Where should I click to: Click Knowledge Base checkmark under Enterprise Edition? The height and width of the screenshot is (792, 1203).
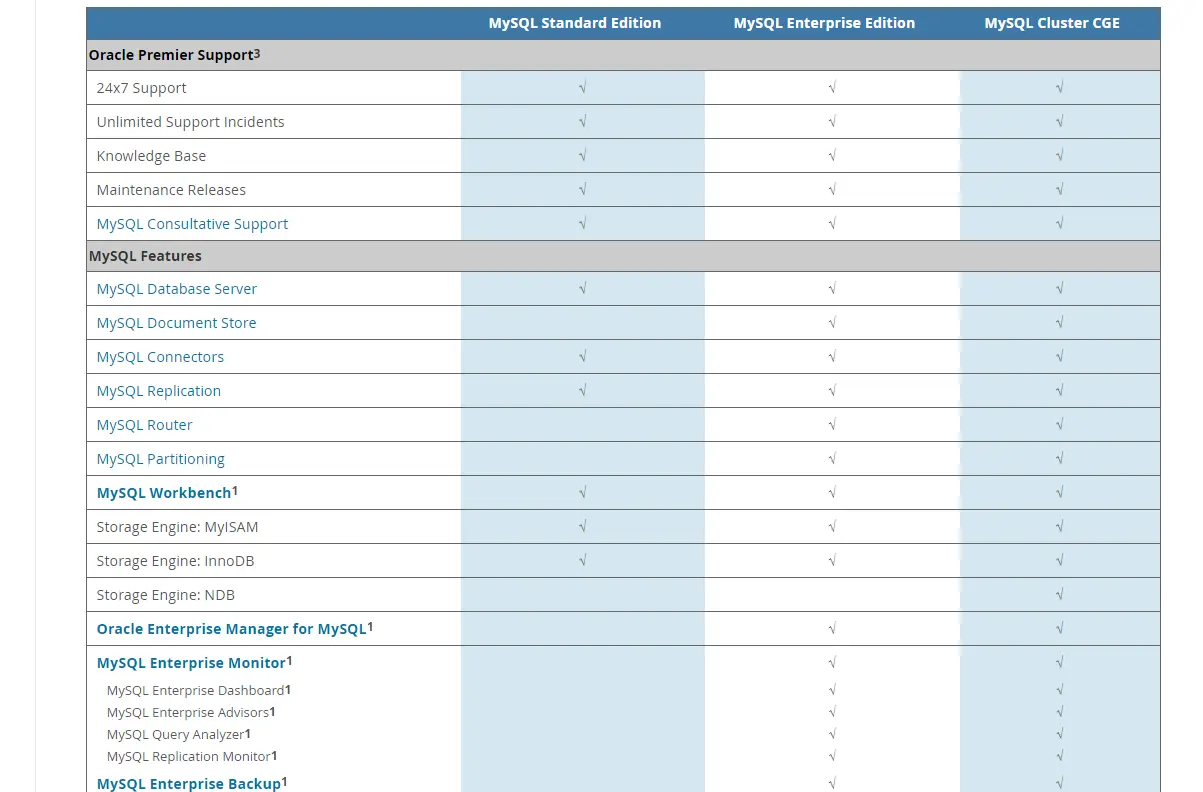pyautogui.click(x=832, y=156)
